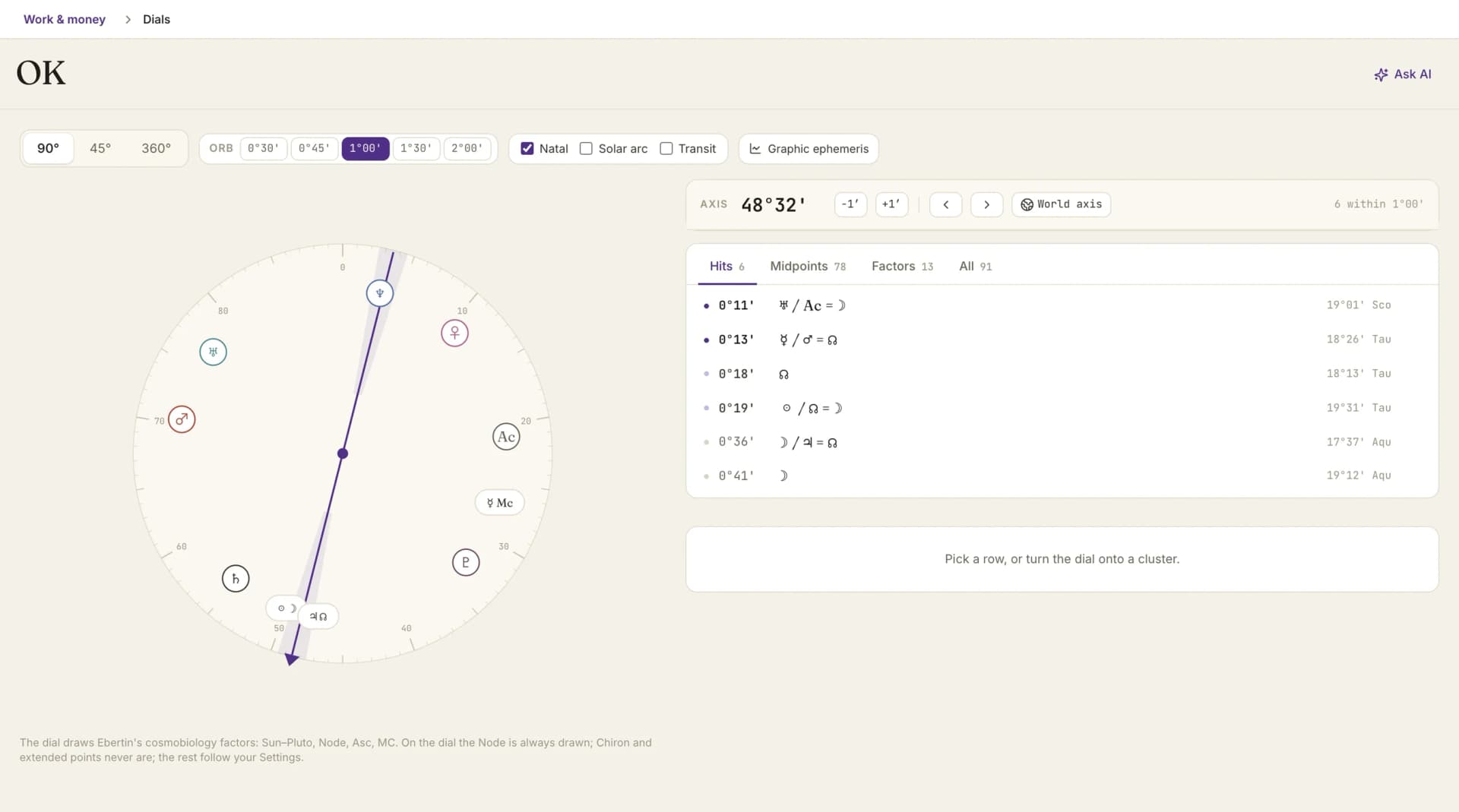Select the 0°36' Moon/Jupiter = Node row
The image size is (1459, 812).
point(1062,442)
